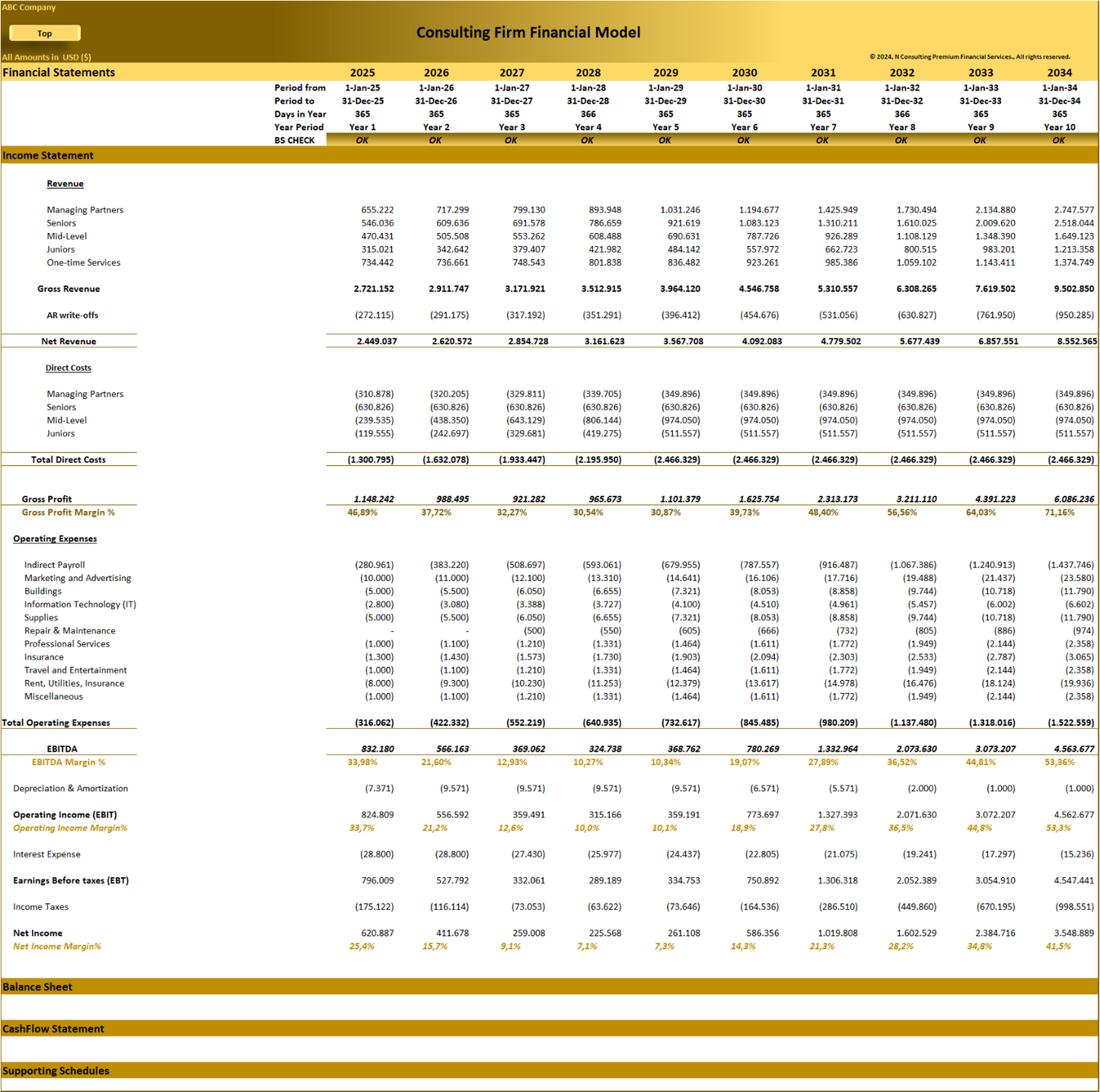Click the Depreciation & Amortization label
Viewport: 1100px width, 1092px height.
click(71, 789)
